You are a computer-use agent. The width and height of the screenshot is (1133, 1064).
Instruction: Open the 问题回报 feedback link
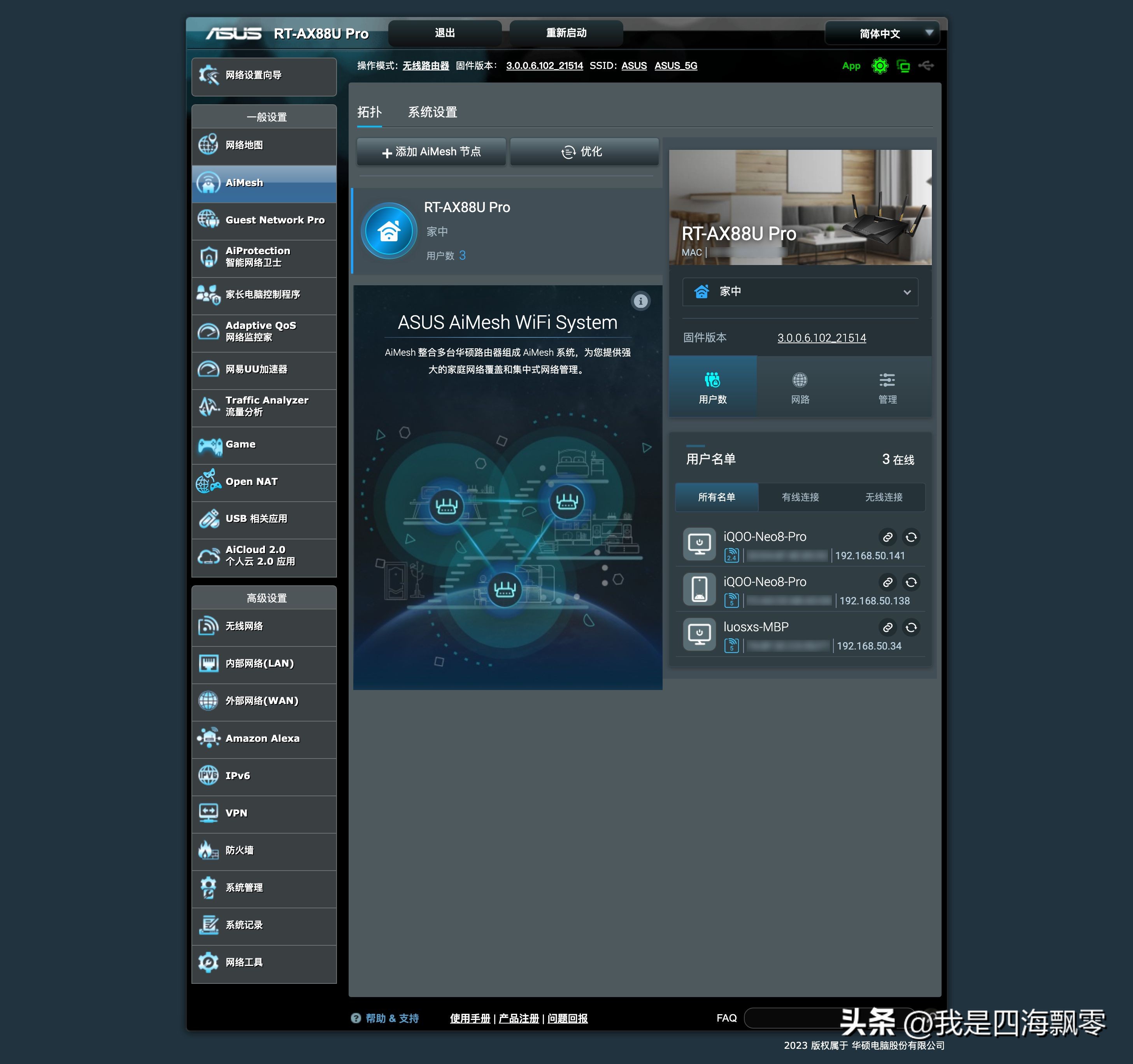(x=568, y=1018)
